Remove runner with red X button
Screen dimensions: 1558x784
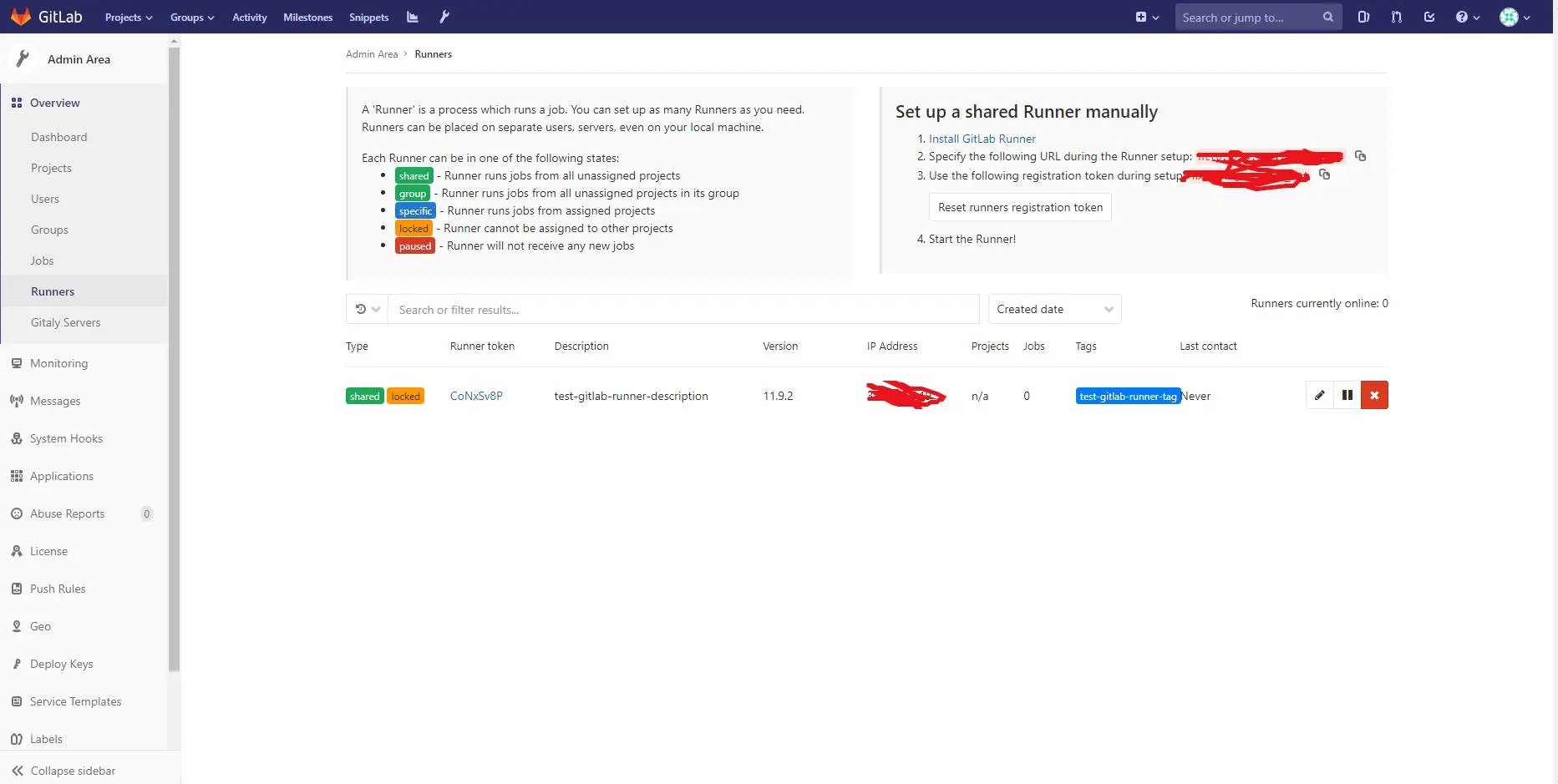tap(1374, 395)
